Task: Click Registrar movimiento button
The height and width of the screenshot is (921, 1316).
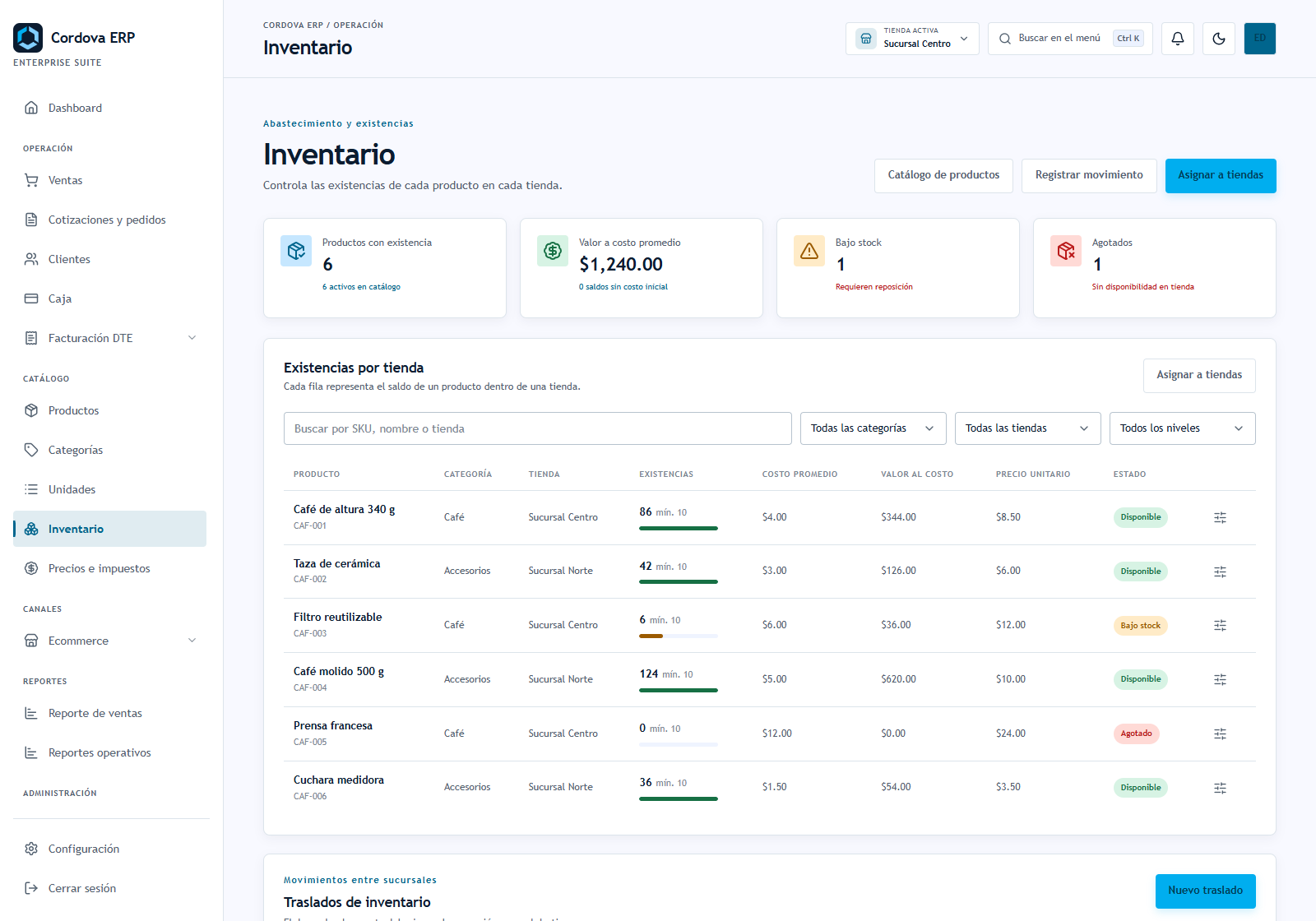Action: [x=1089, y=176]
